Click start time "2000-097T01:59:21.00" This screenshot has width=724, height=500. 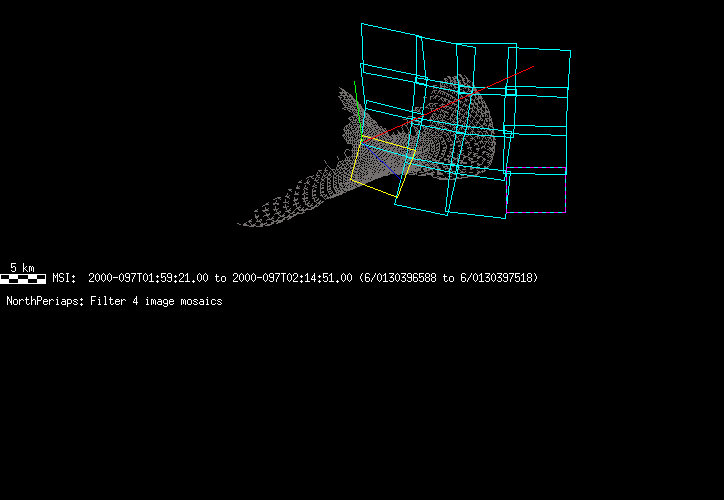coord(148,278)
